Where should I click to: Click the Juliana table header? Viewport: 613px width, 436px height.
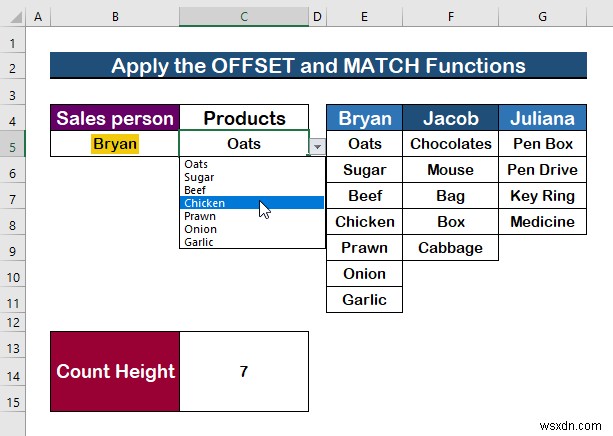pos(543,118)
